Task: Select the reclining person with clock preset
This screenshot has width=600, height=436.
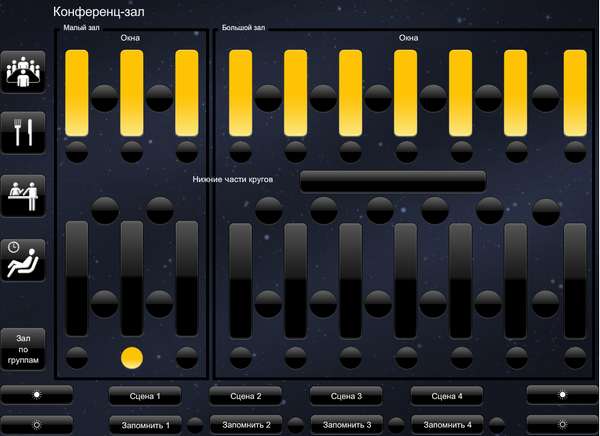Action: (x=23, y=260)
